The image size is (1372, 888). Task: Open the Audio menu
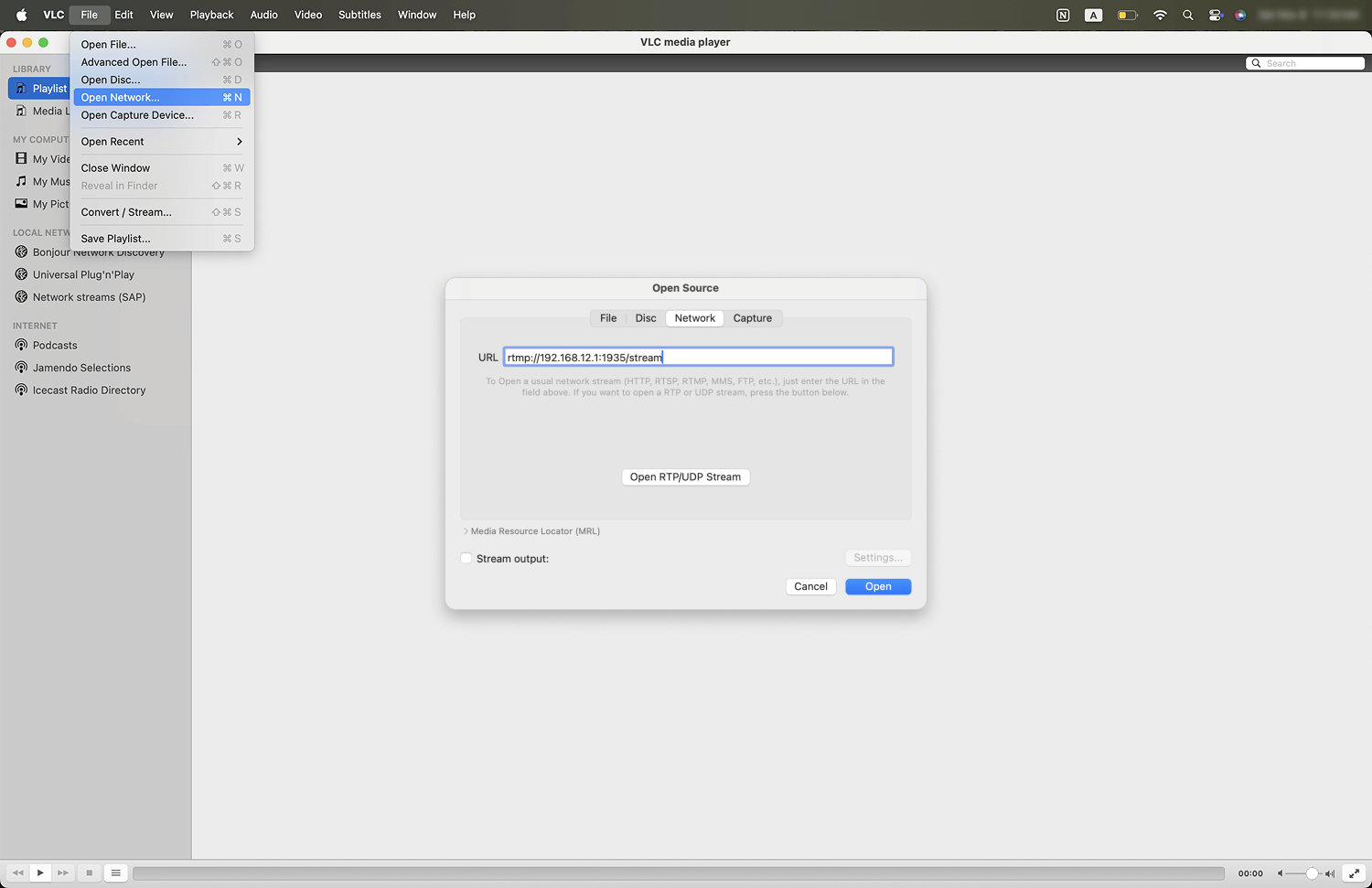(263, 15)
